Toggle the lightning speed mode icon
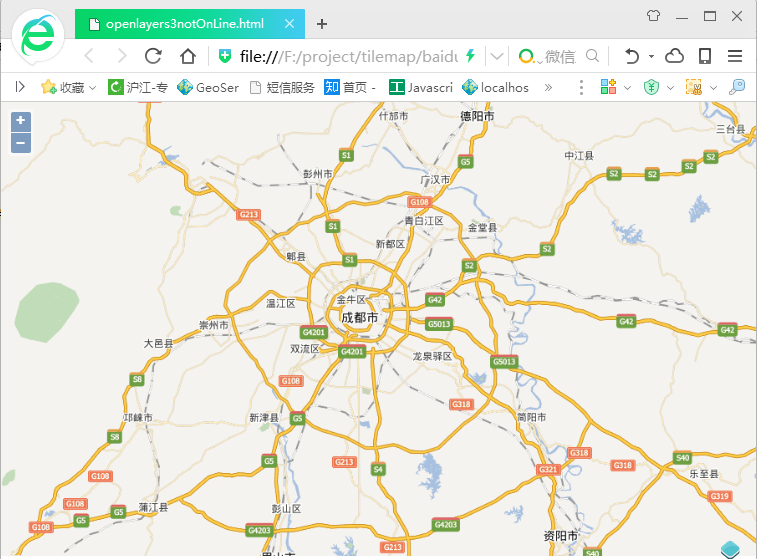The image size is (757, 559). [x=470, y=56]
